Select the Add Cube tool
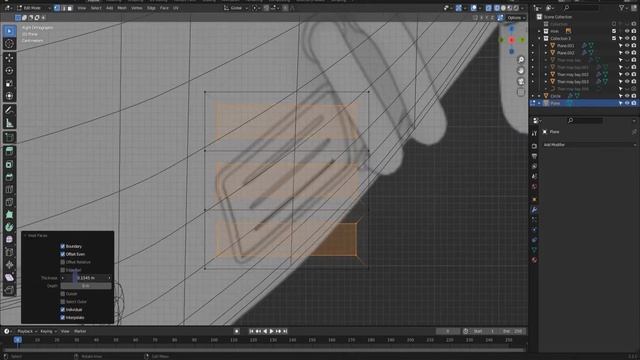The width and height of the screenshot is (640, 360). click(9, 138)
